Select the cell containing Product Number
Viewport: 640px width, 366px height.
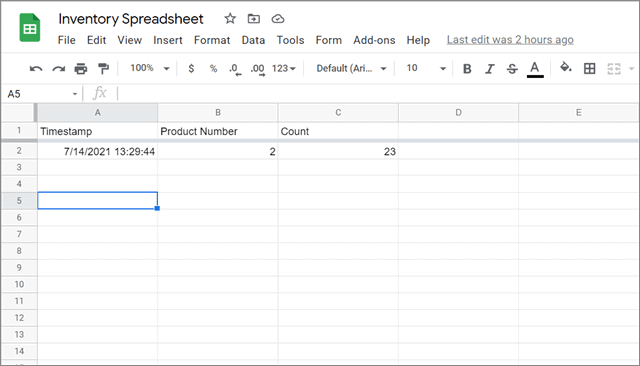218,131
